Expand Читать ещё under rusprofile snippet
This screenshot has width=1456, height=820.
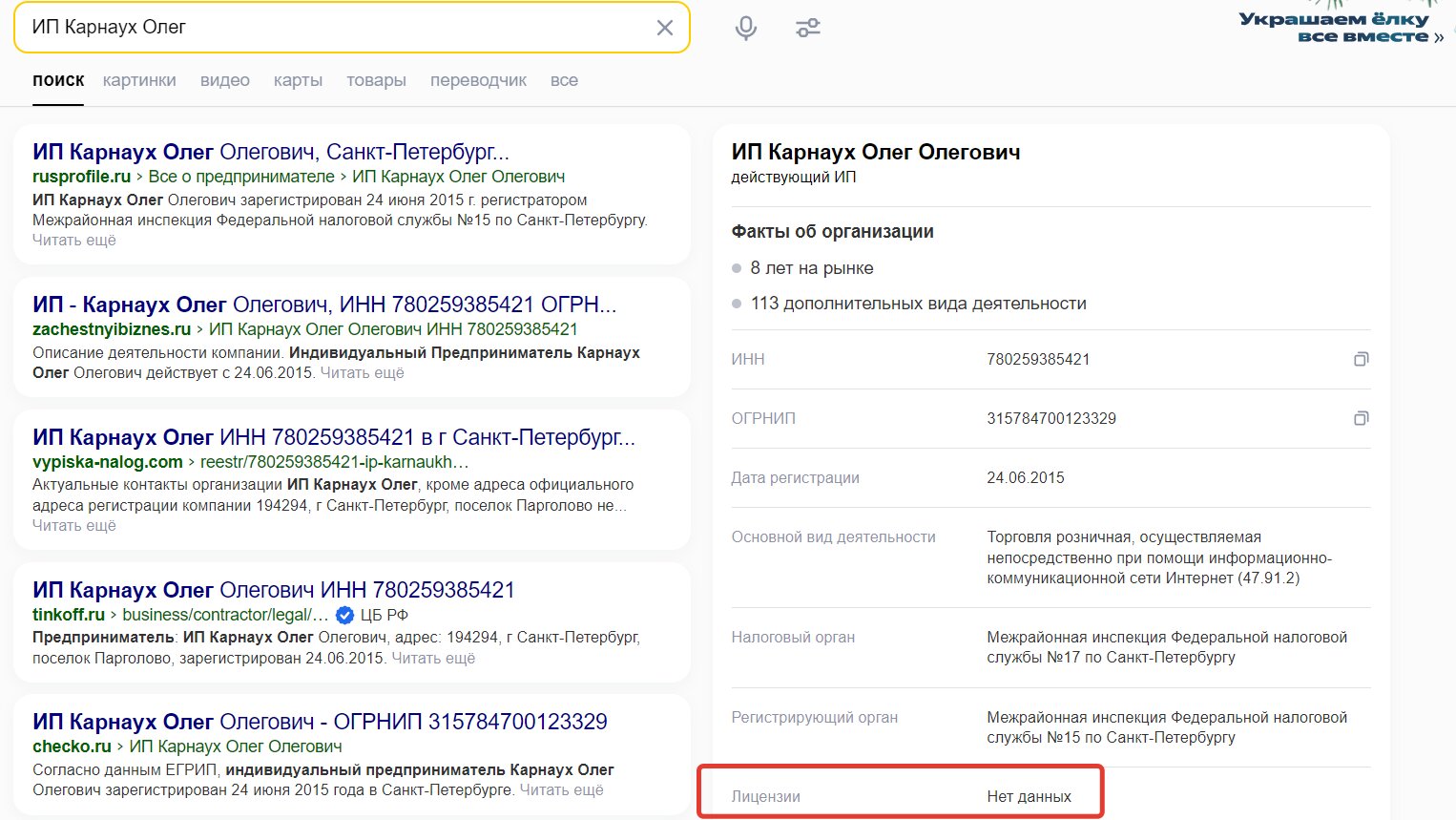pyautogui.click(x=74, y=241)
